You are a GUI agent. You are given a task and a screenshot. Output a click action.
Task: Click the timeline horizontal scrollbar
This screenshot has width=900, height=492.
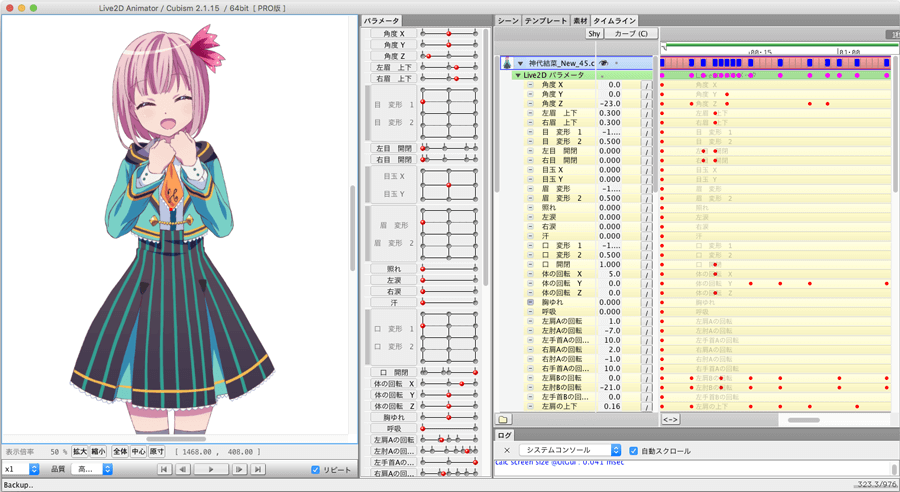[x=804, y=420]
